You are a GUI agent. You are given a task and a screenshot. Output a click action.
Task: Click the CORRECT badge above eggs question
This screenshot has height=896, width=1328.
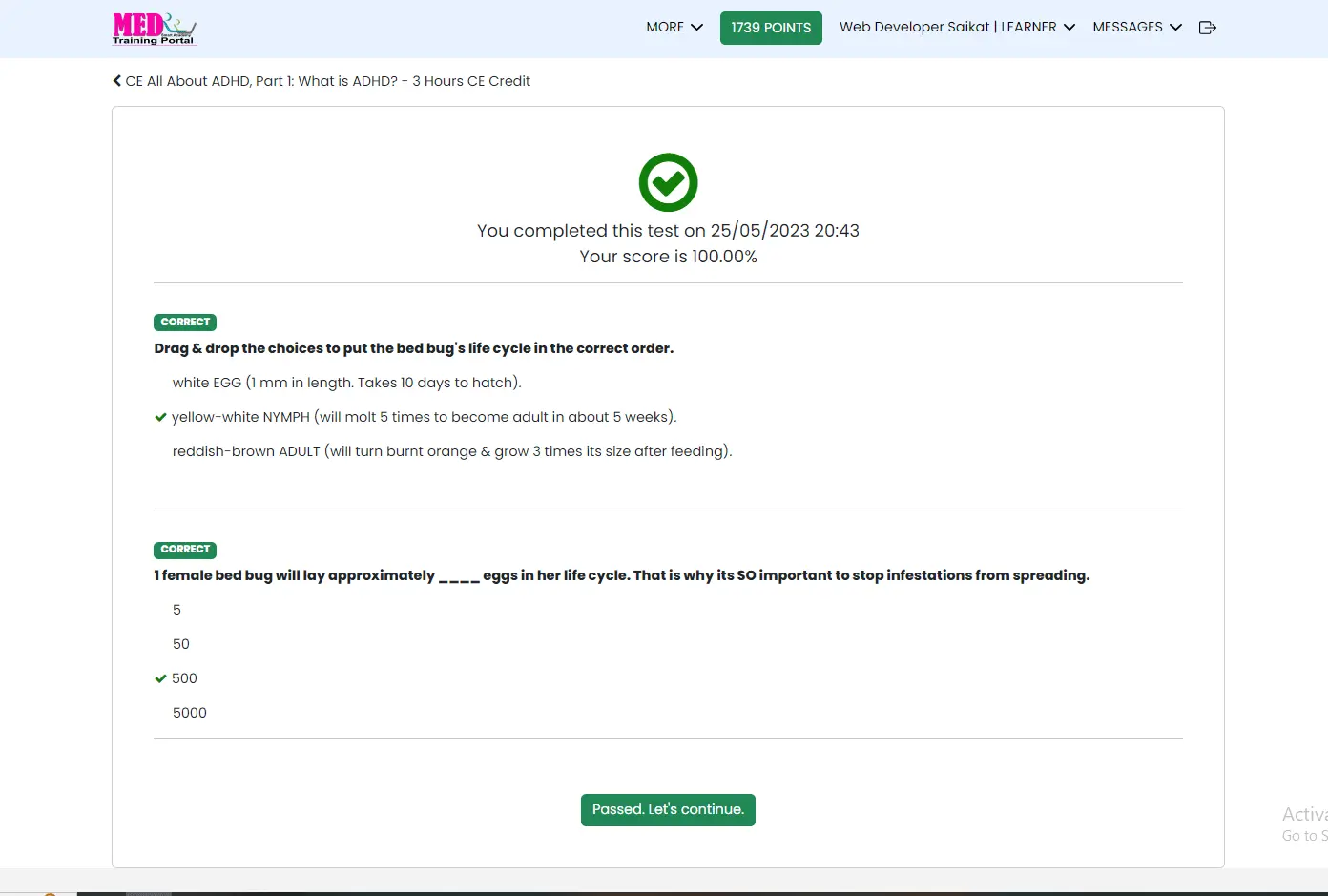coord(185,550)
